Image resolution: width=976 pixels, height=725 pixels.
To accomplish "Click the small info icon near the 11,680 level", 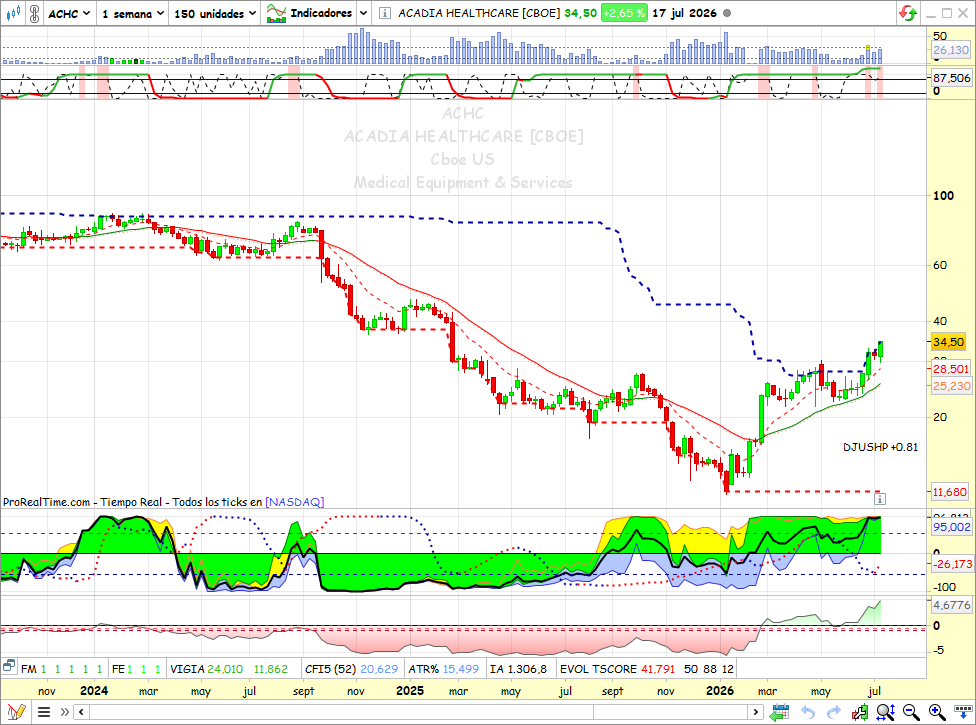I will click(880, 498).
